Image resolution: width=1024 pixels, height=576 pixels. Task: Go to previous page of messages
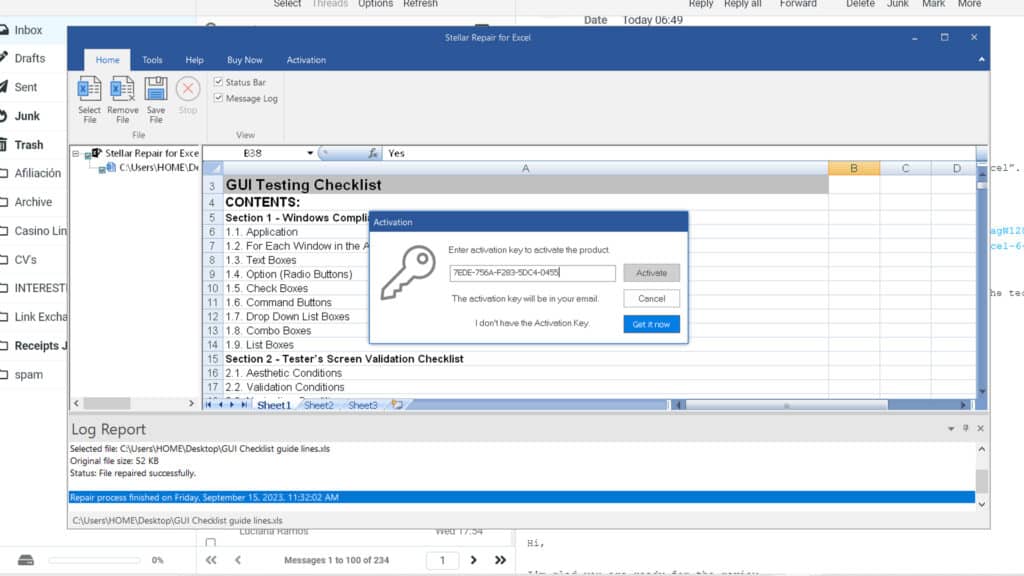(238, 560)
